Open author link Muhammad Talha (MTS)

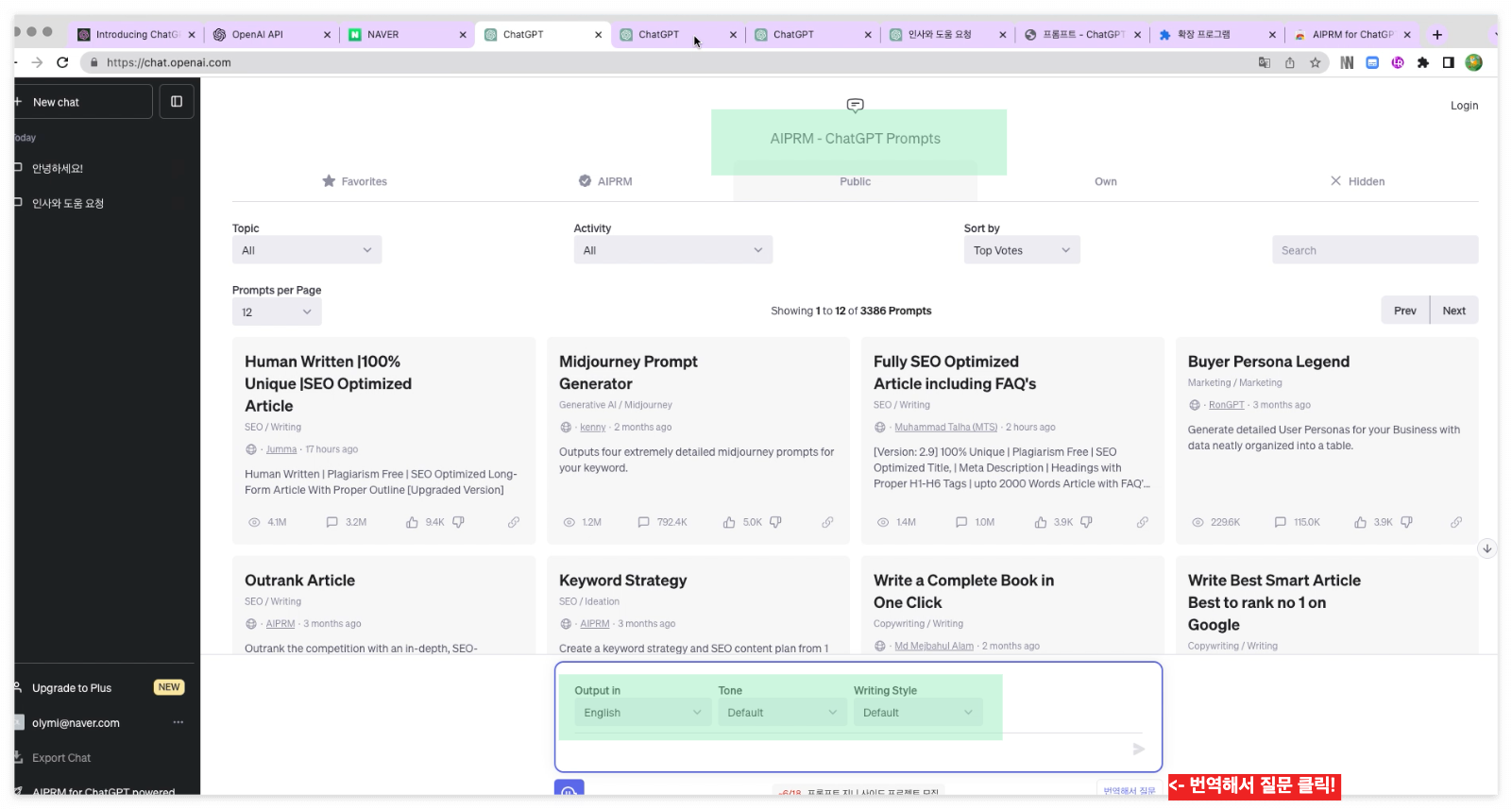(x=946, y=428)
